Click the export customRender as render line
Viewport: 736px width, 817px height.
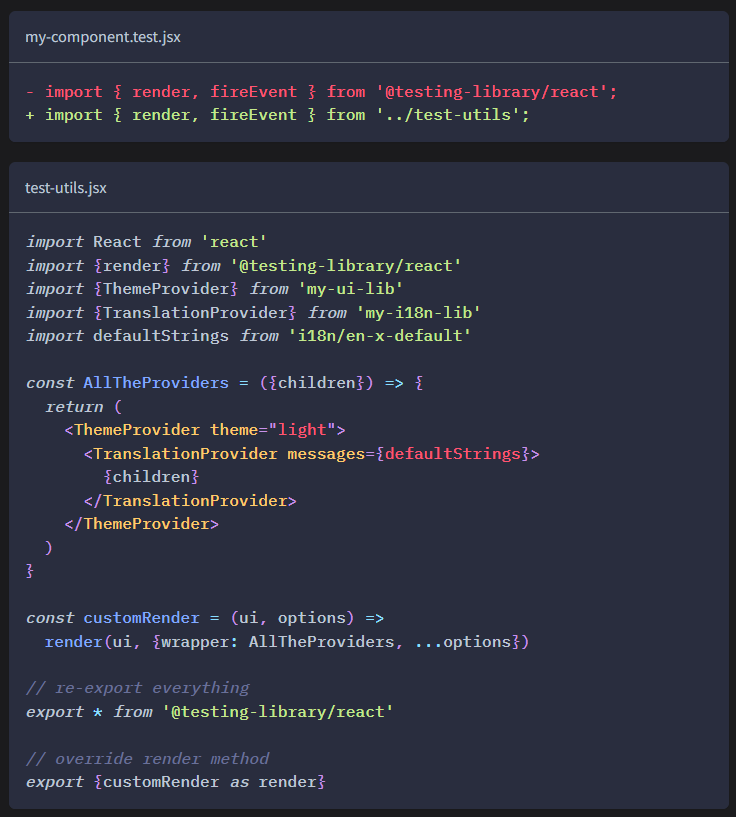tap(176, 781)
